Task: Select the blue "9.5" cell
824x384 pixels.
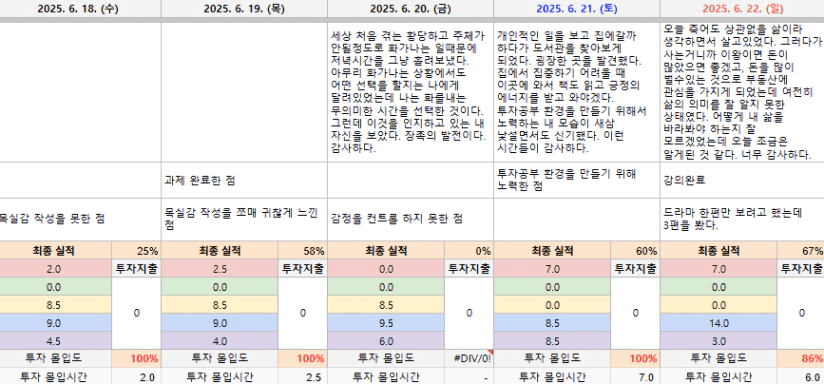Action: tap(386, 323)
